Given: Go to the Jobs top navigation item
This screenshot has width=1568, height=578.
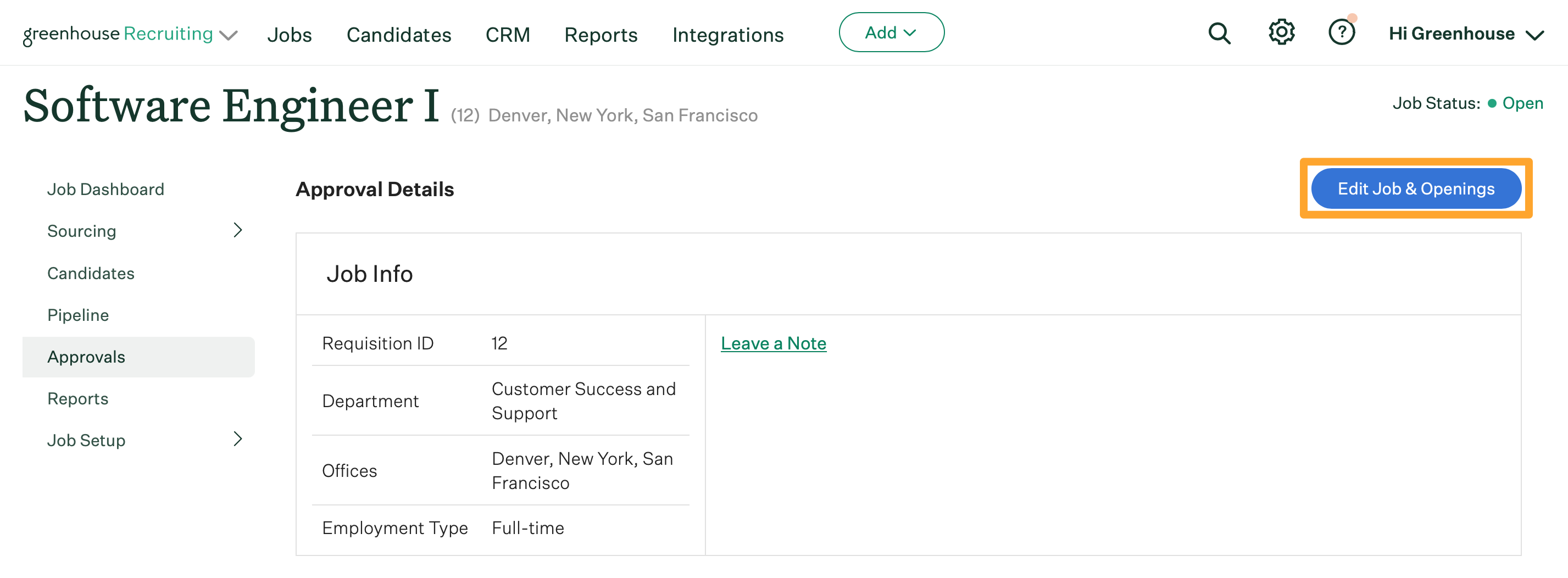Looking at the screenshot, I should (289, 35).
